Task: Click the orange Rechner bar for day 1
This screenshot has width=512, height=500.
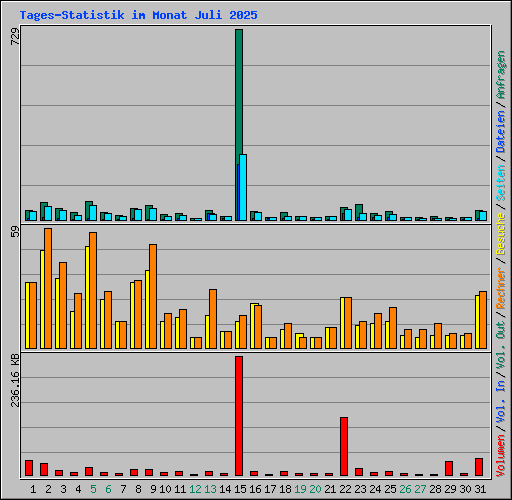Action: point(33,316)
